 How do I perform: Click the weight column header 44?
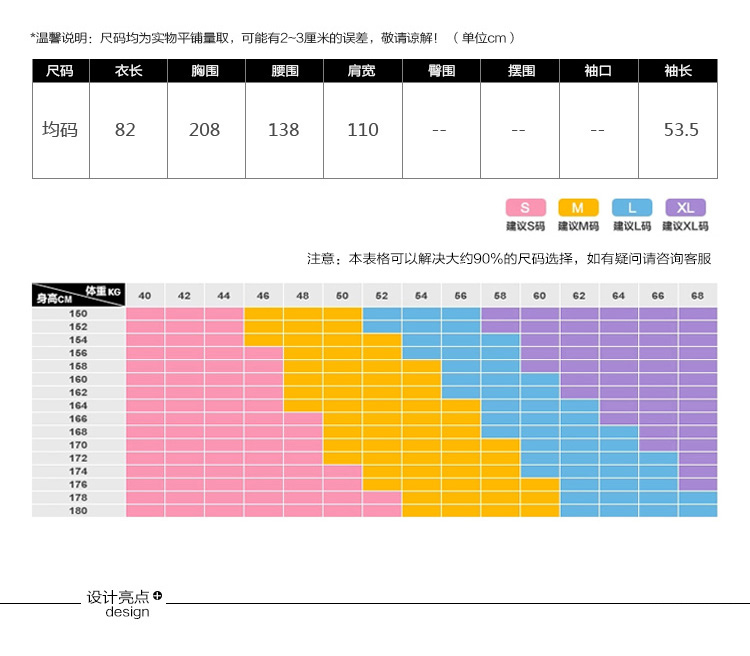(x=224, y=296)
